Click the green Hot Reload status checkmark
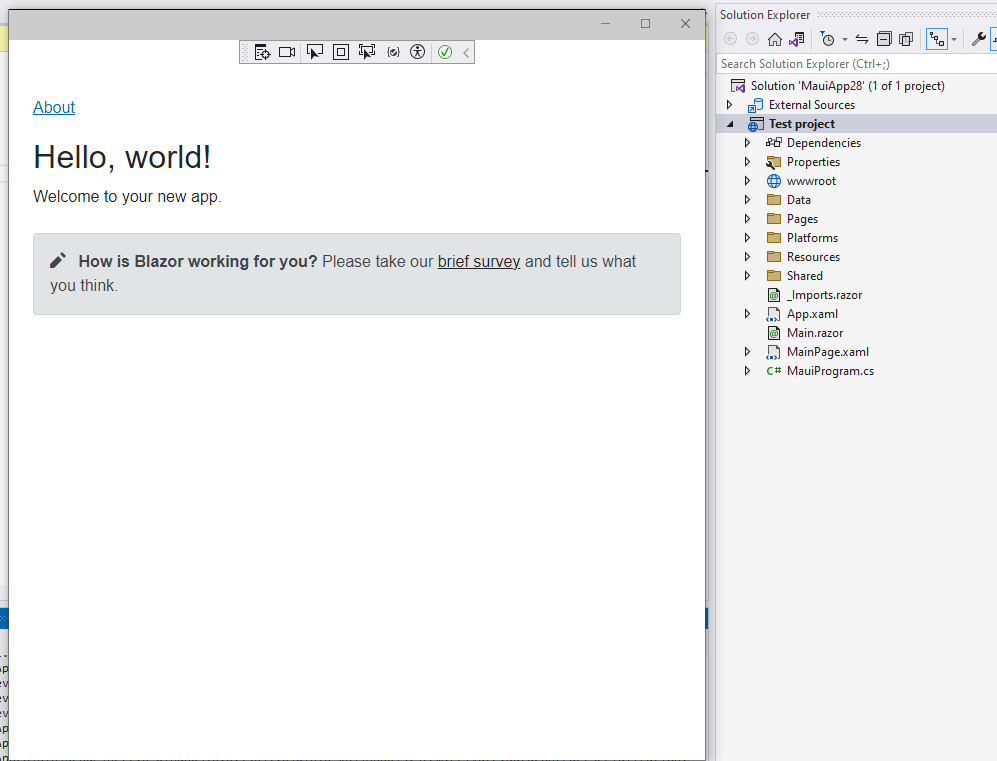Screen dimensions: 997x761 click(x=444, y=51)
